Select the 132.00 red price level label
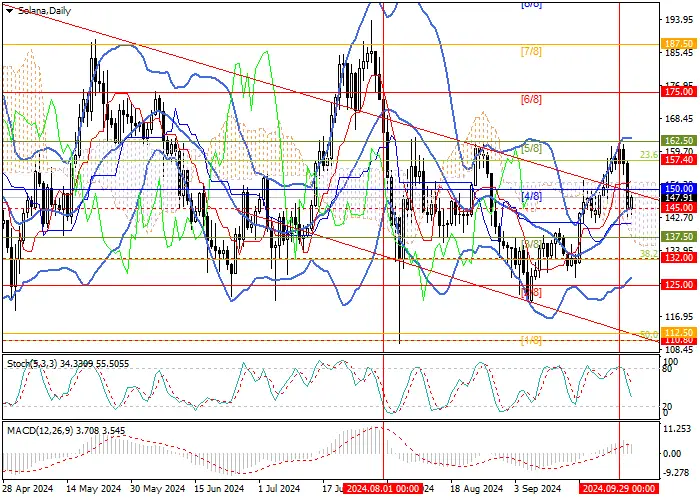 point(679,258)
